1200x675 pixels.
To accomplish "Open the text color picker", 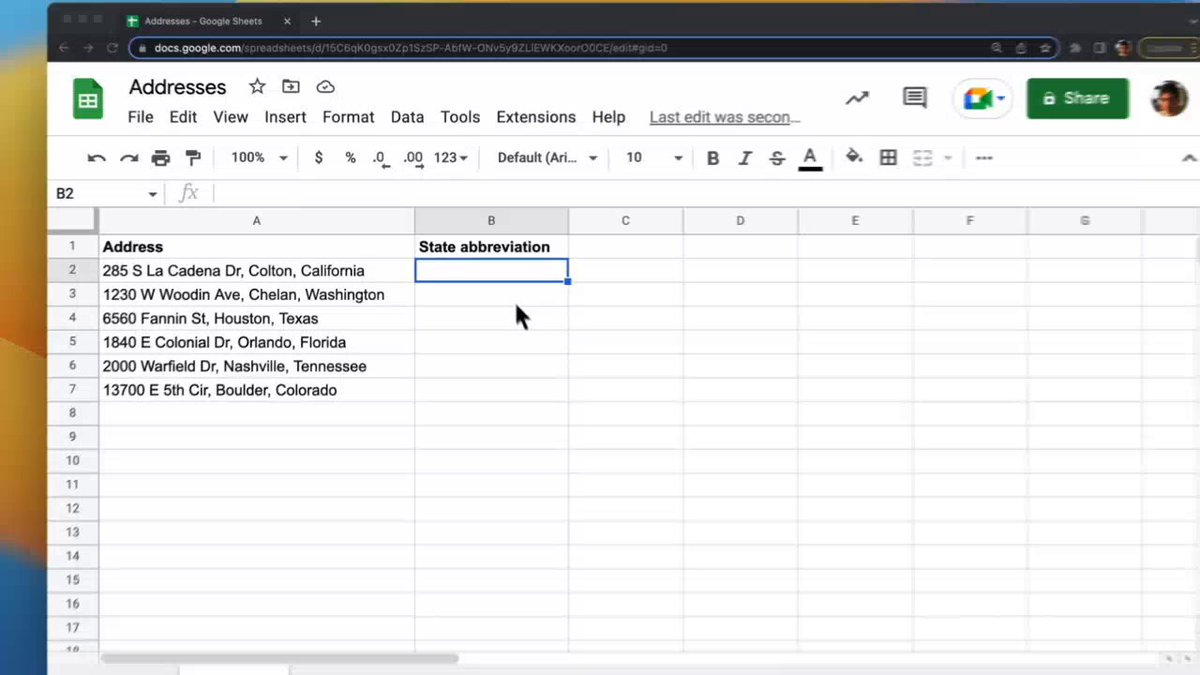I will pyautogui.click(x=810, y=158).
